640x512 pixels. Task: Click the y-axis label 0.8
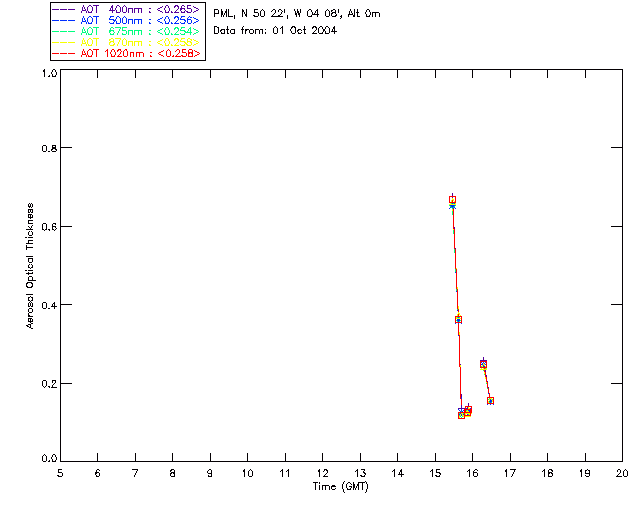49,148
